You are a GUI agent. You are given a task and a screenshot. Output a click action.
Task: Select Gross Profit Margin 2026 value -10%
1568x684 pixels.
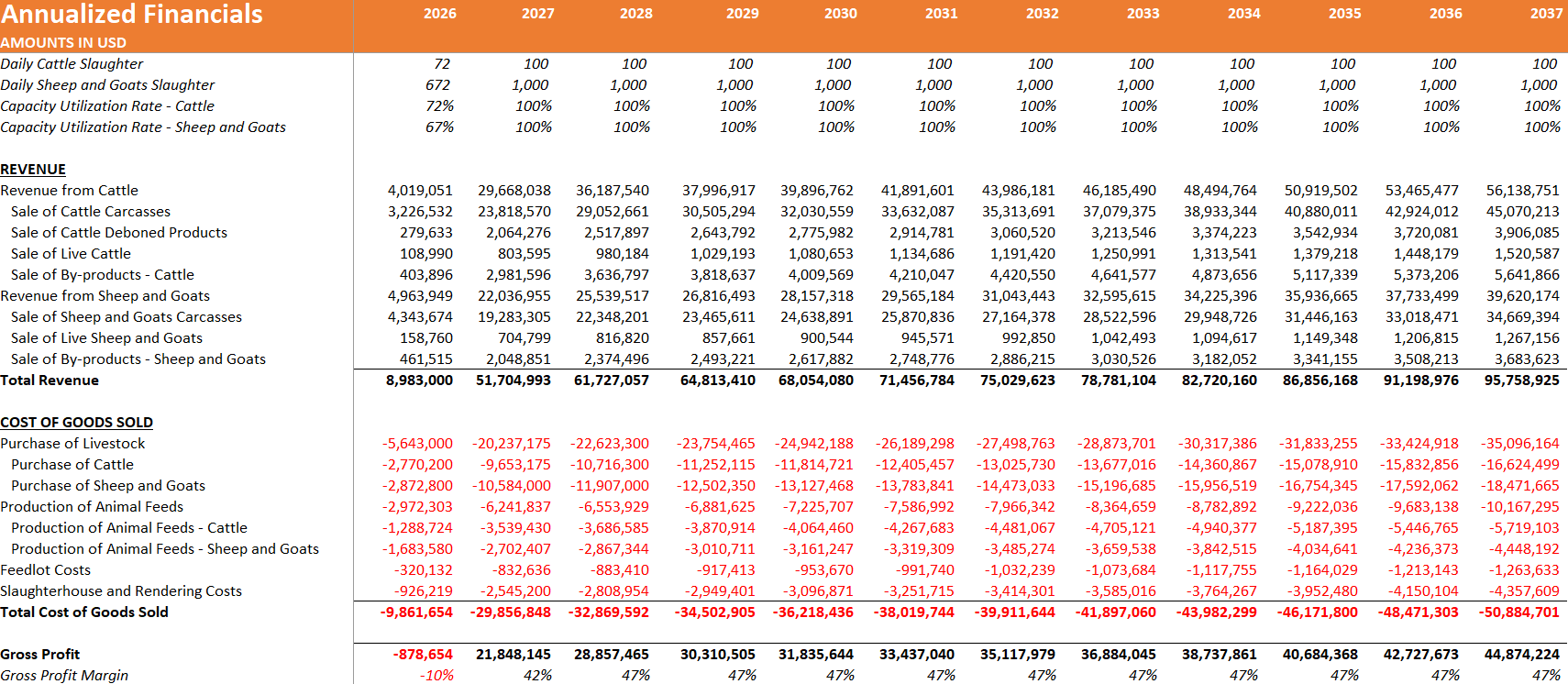436,675
